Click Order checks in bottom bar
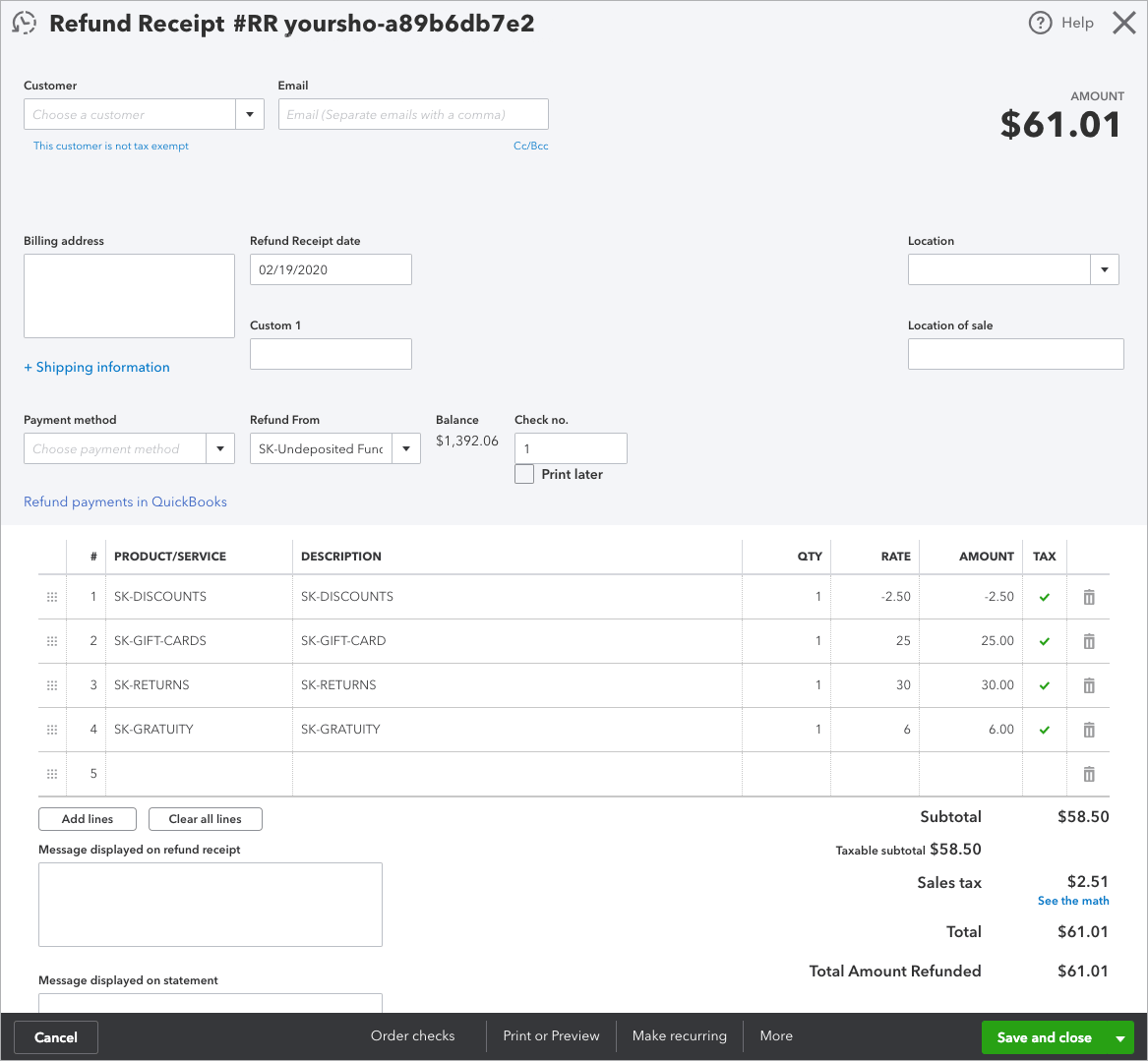Screen dimensions: 1148x1061 [412, 1036]
